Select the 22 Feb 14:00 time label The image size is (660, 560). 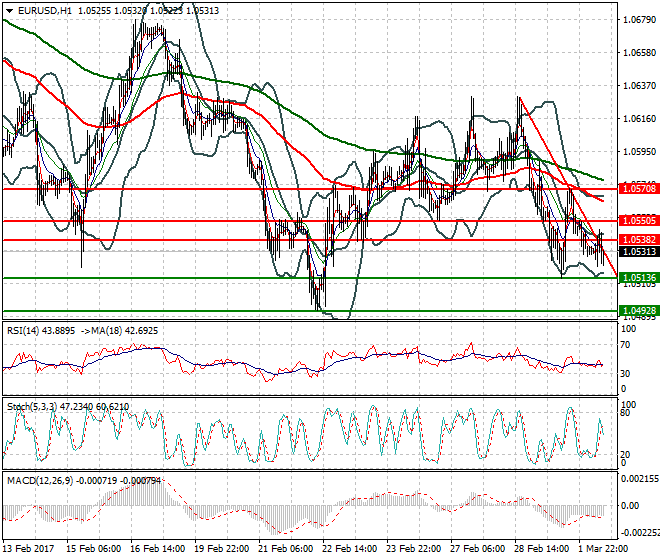(349, 549)
